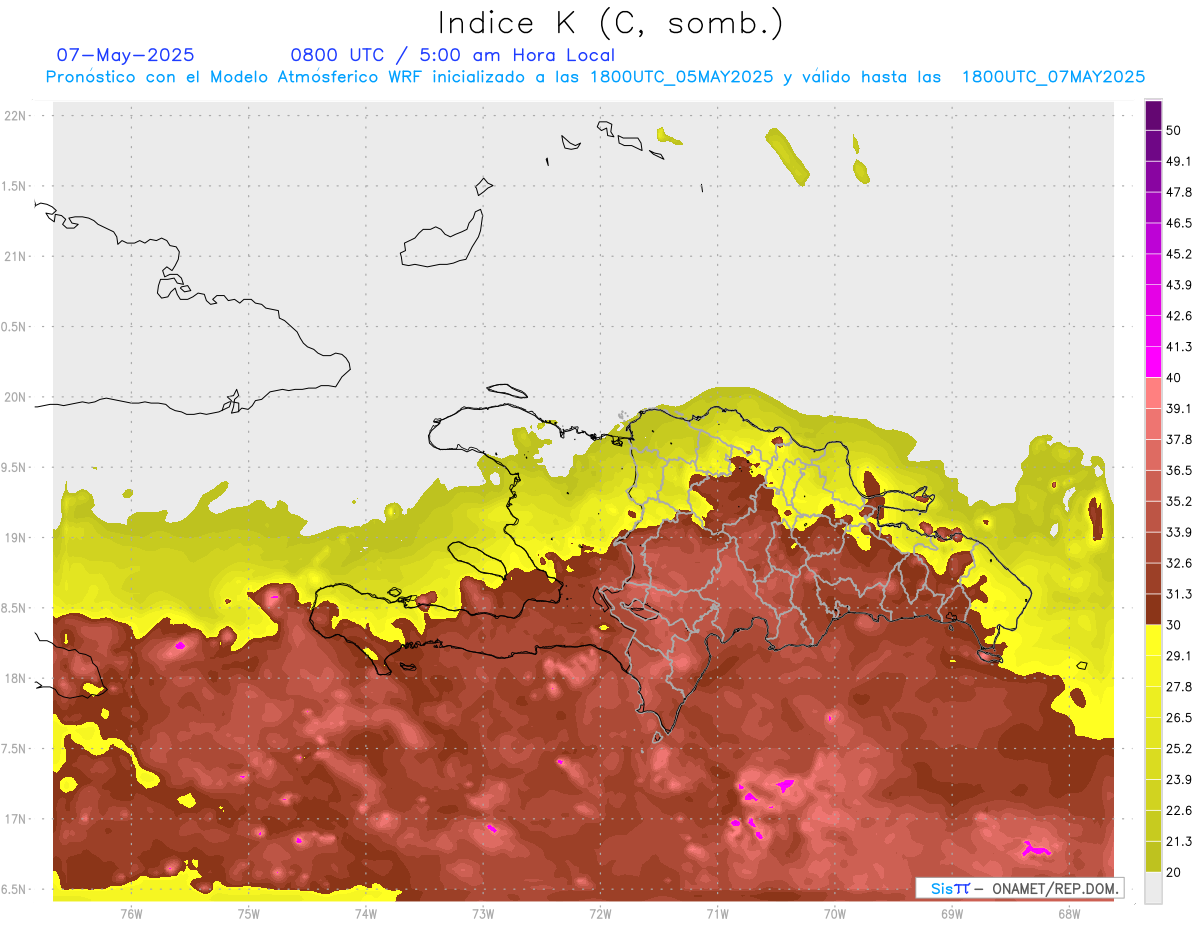Click the "69W" longitude axis label
The width and height of the screenshot is (1200, 927).
point(951,913)
